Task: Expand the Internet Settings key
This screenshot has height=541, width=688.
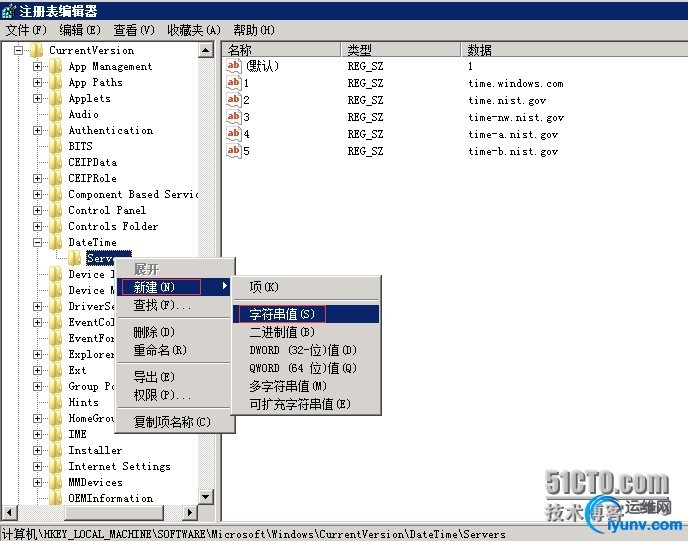Action: (x=38, y=466)
